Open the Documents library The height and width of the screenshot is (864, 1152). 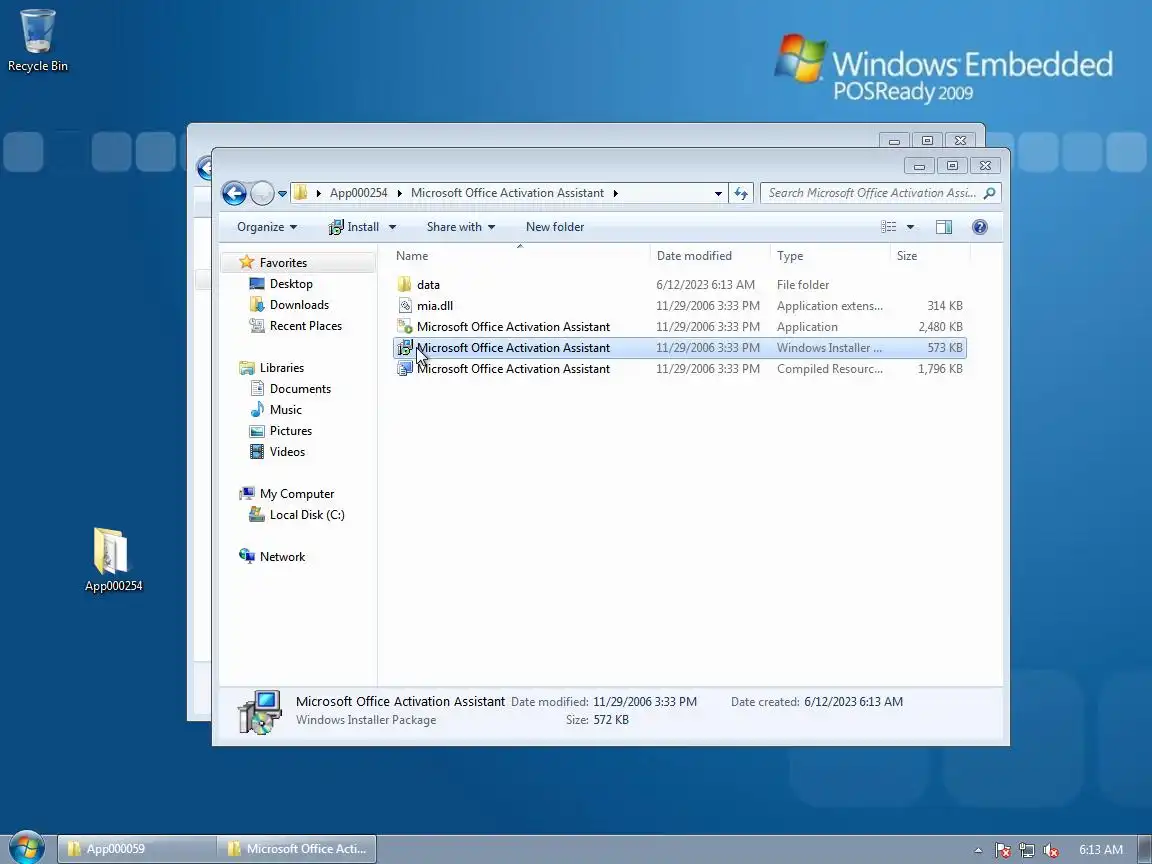[300, 389]
